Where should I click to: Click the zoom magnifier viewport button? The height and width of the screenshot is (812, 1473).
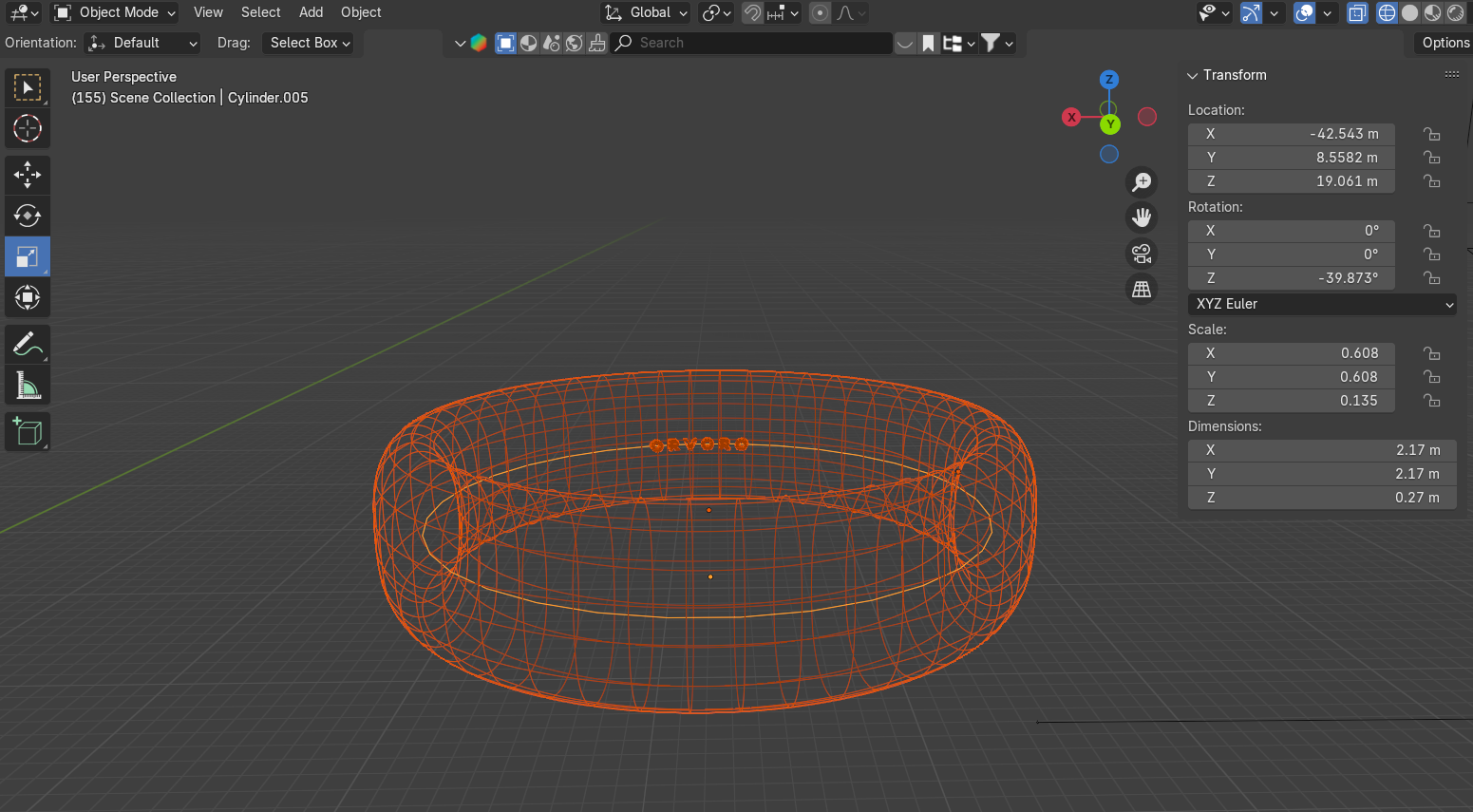[x=1142, y=181]
